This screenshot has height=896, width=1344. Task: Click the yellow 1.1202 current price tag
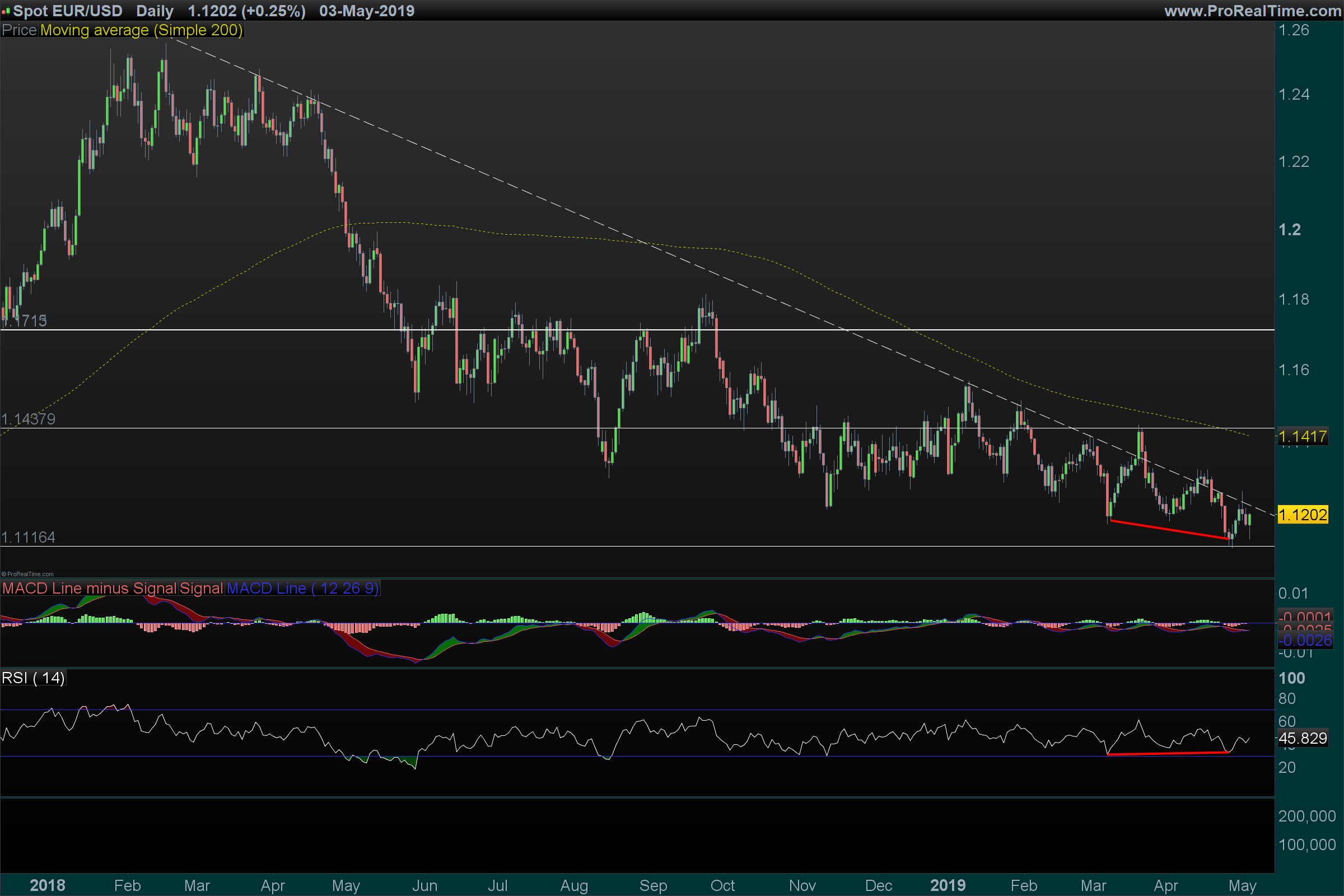1303,515
